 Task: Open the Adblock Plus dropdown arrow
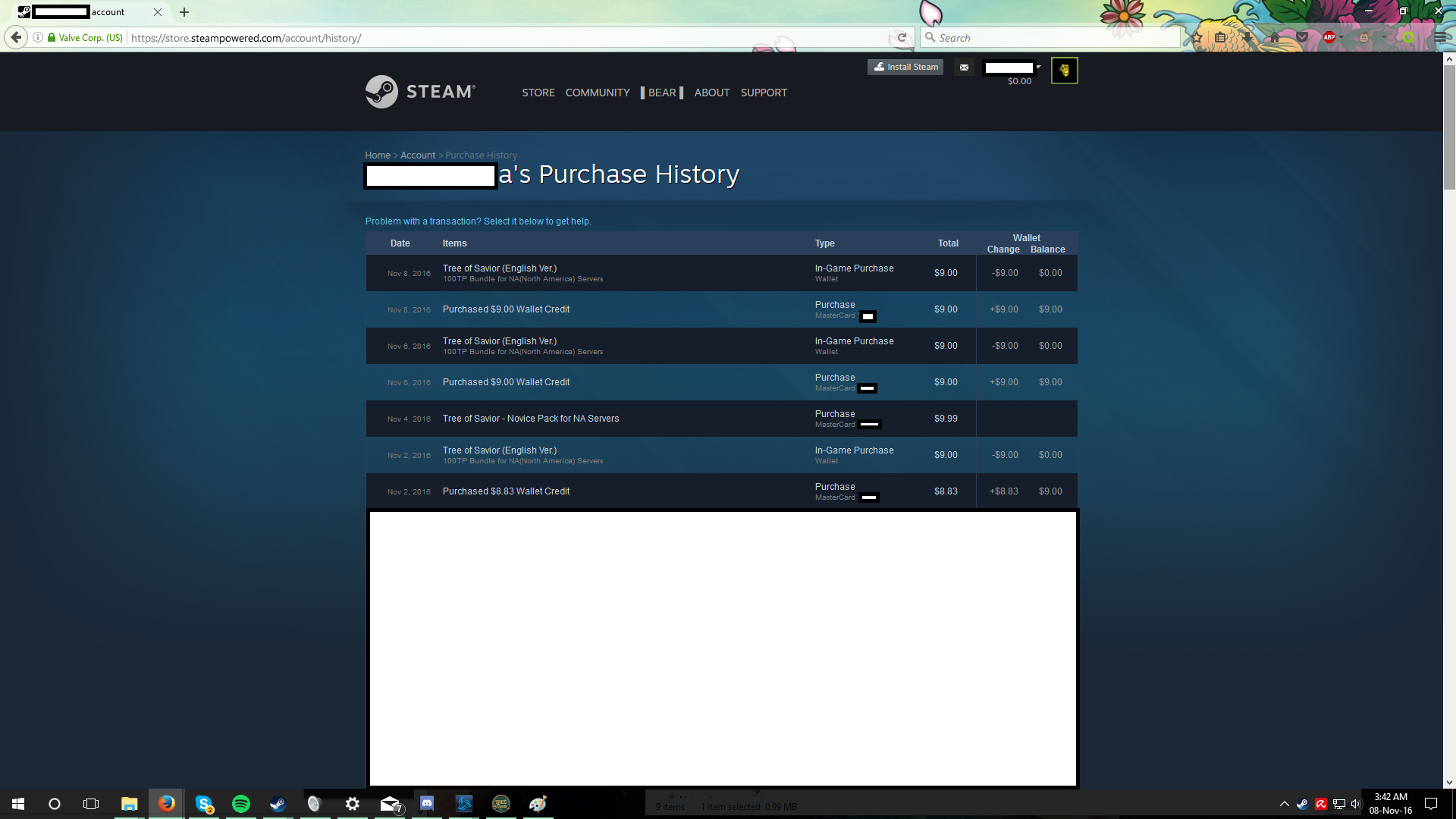point(1341,37)
